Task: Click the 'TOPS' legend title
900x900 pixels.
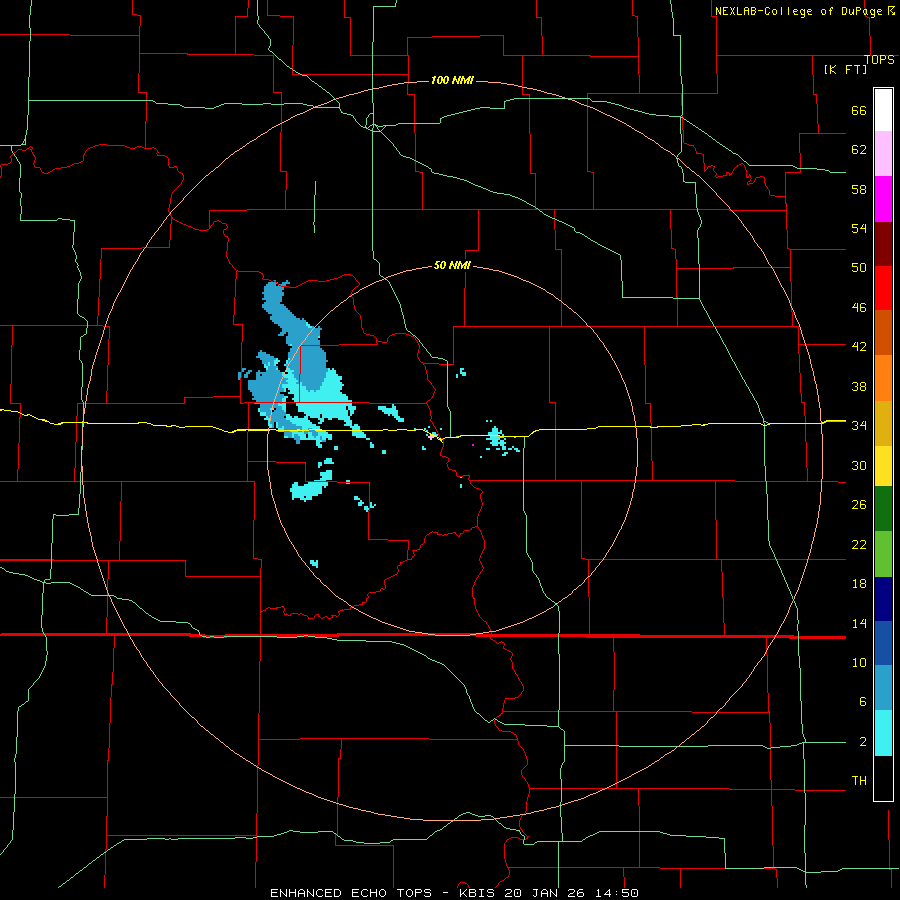Action: (879, 60)
